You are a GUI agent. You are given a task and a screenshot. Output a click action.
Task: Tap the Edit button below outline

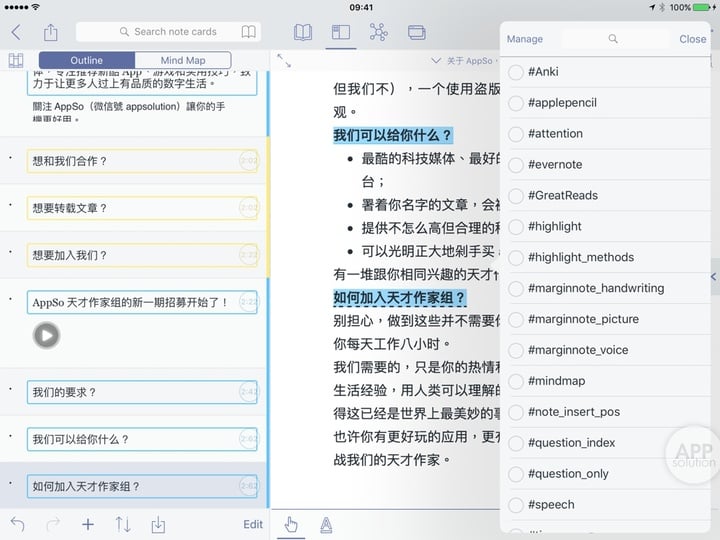253,524
